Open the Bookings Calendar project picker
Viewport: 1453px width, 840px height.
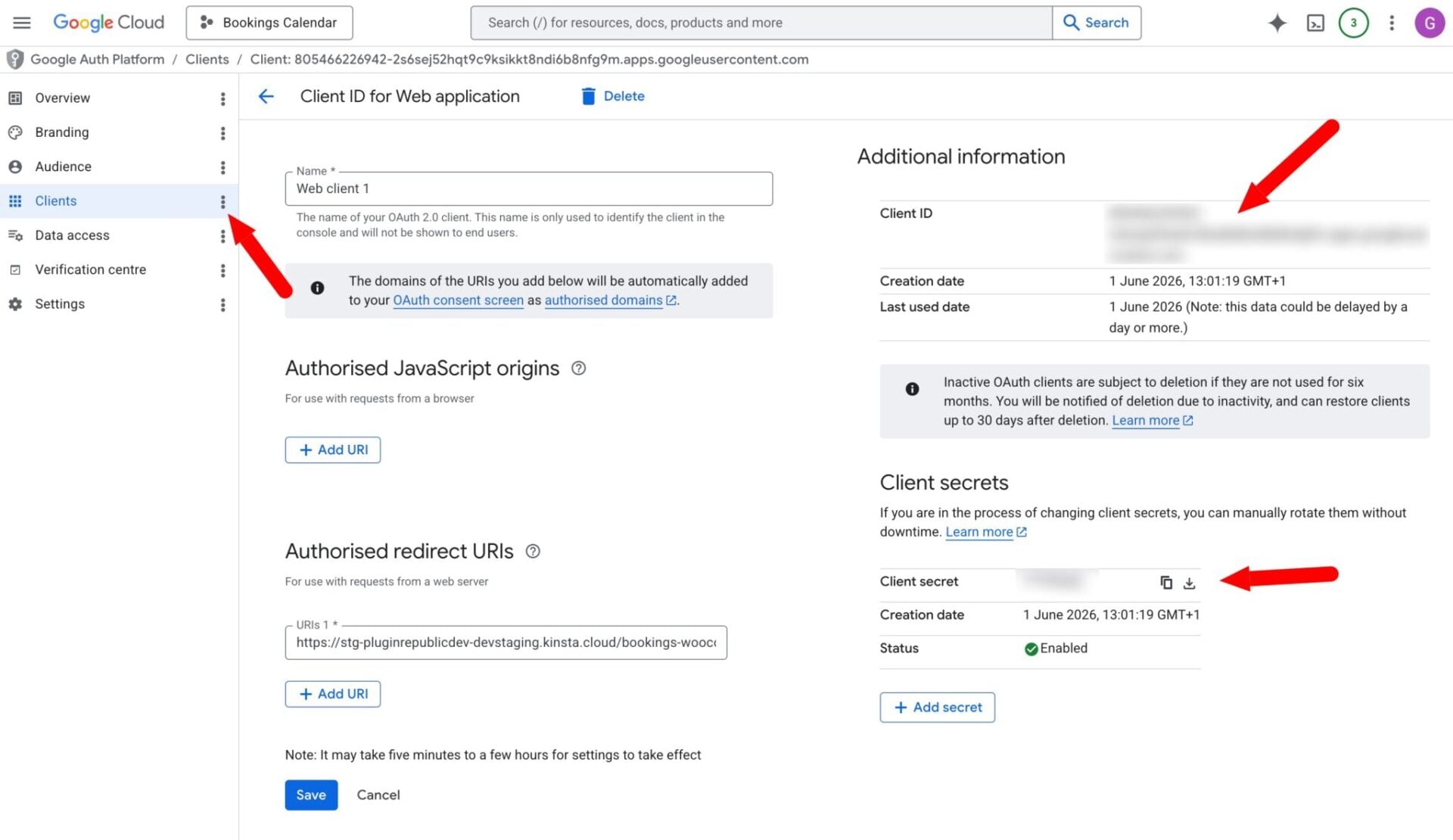click(x=269, y=23)
